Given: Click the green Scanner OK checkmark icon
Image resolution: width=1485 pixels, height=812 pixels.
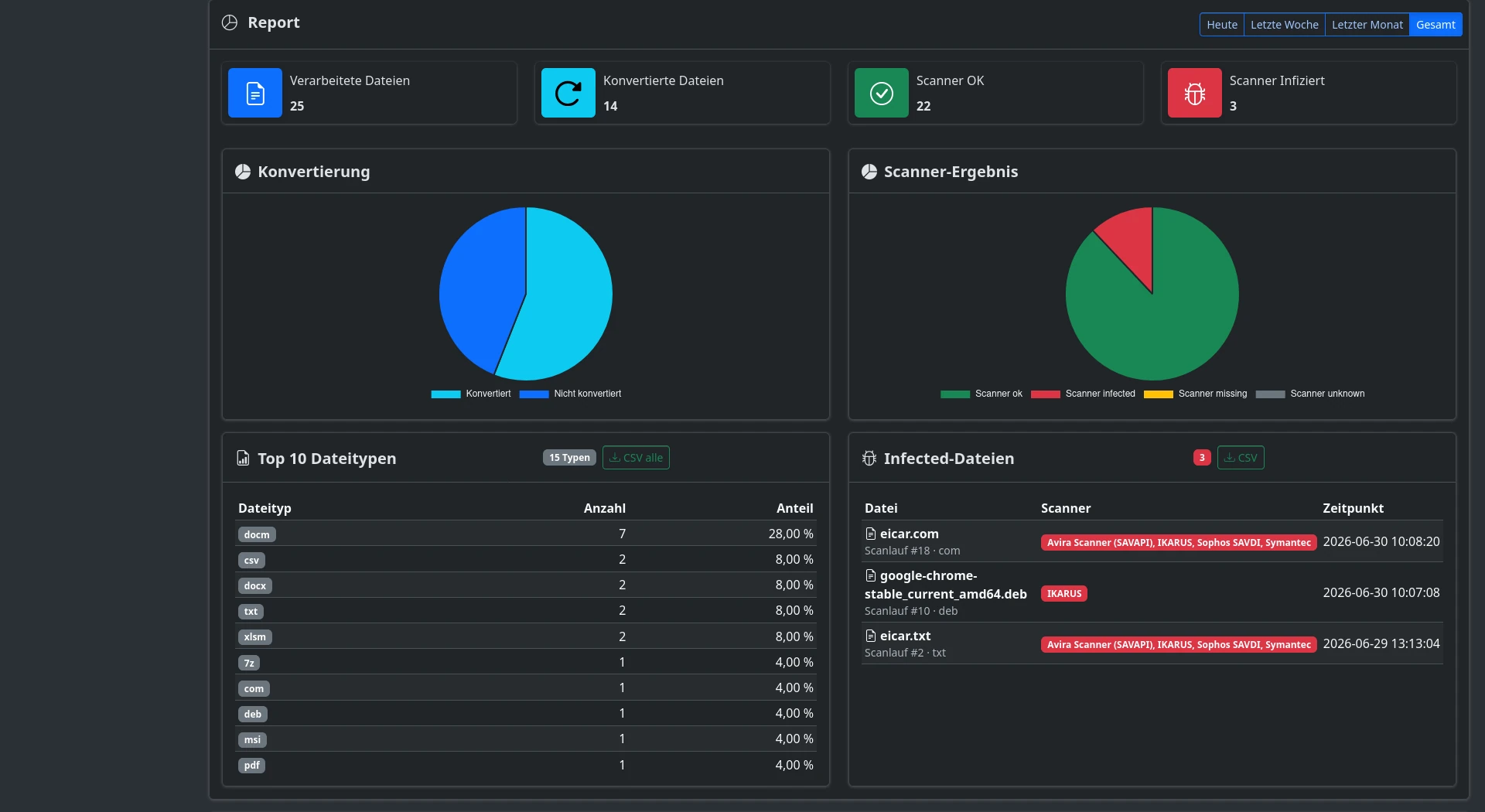Looking at the screenshot, I should click(882, 93).
